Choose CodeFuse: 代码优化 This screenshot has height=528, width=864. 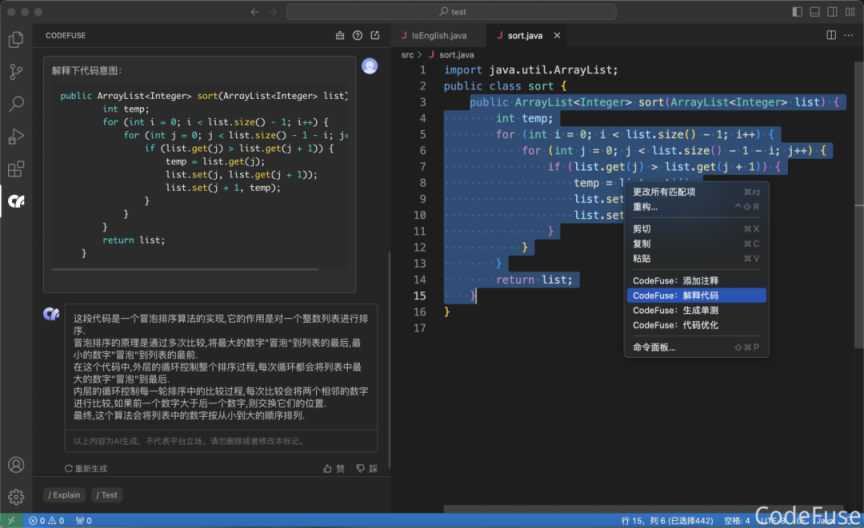[x=696, y=325]
